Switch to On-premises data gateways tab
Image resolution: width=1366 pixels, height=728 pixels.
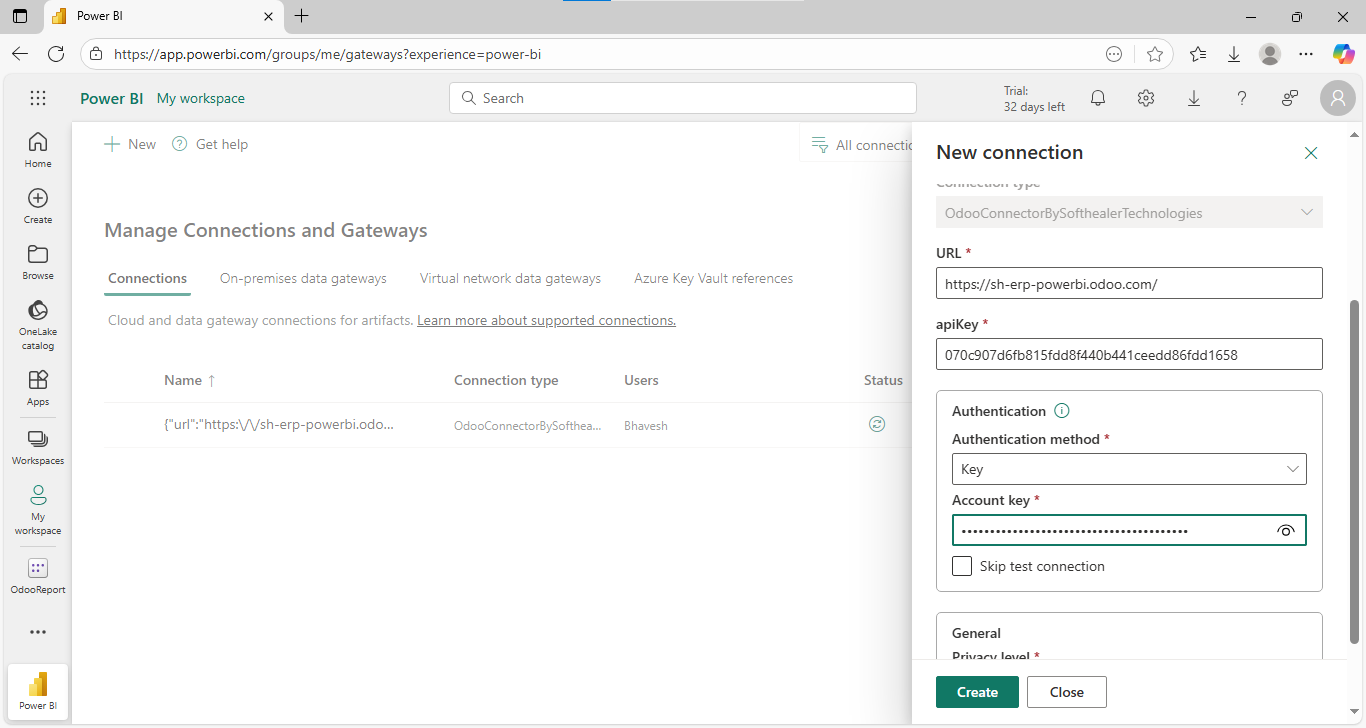303,278
